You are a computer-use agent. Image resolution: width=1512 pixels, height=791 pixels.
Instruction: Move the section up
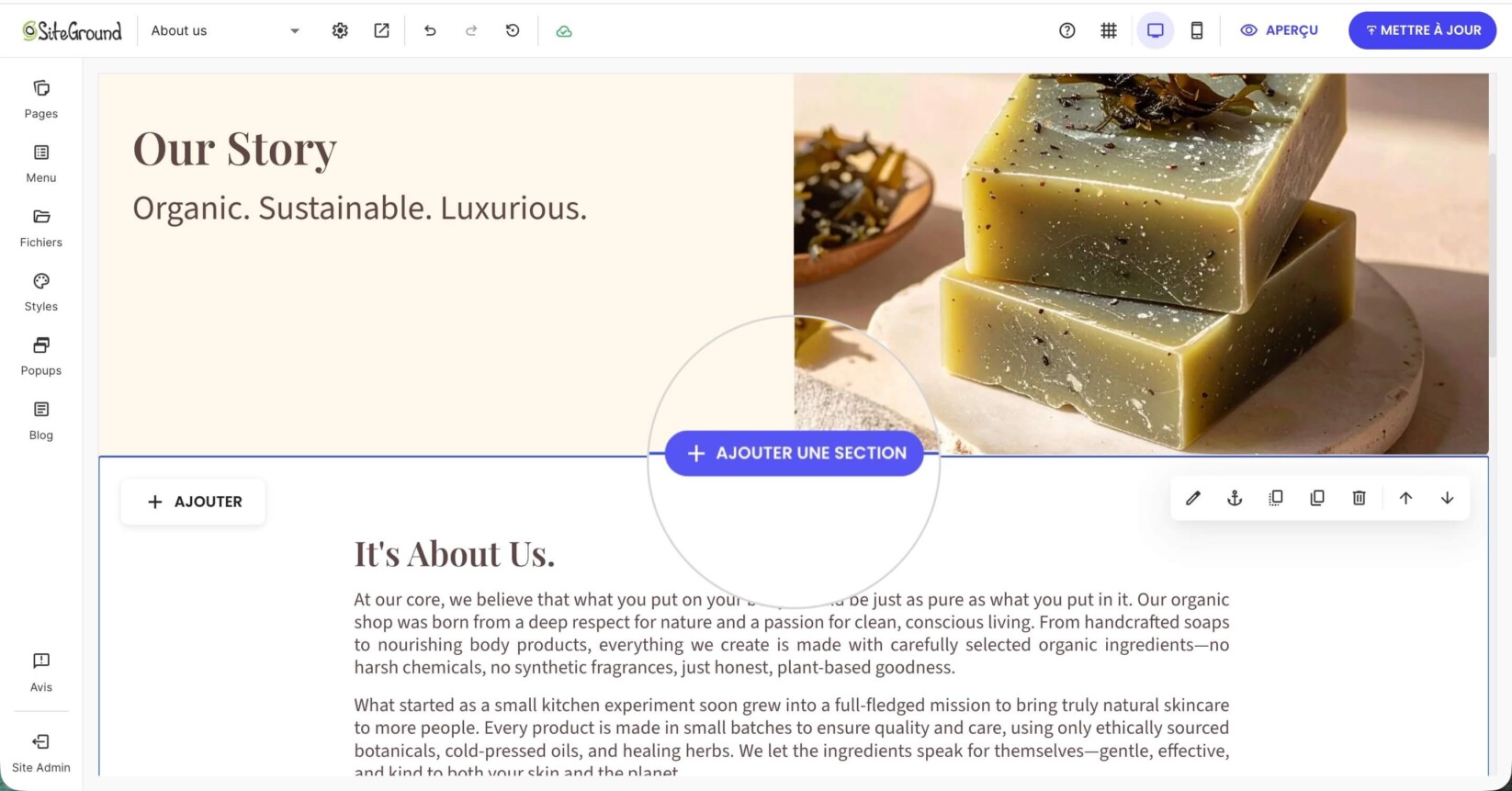tap(1405, 498)
